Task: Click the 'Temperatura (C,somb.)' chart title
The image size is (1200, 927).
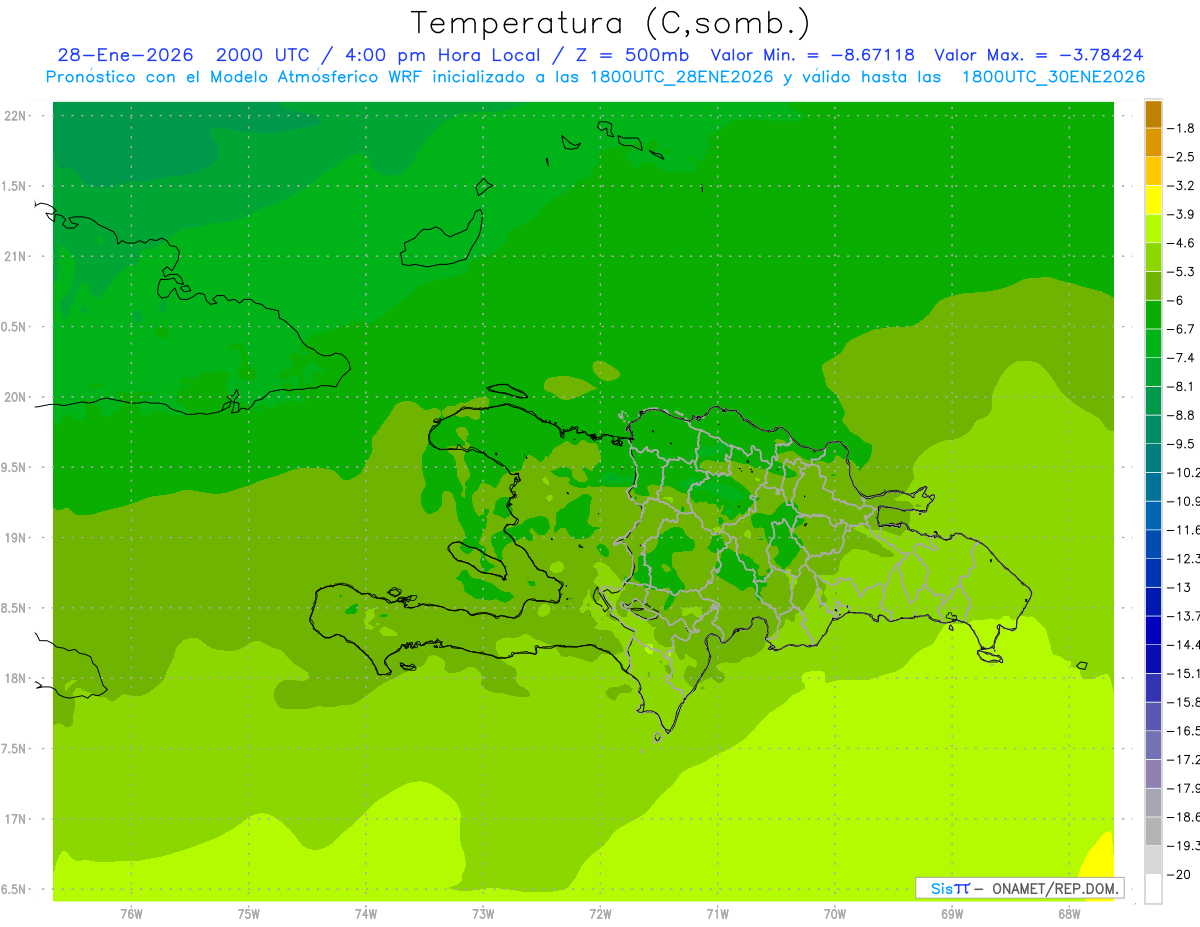Action: pyautogui.click(x=611, y=23)
